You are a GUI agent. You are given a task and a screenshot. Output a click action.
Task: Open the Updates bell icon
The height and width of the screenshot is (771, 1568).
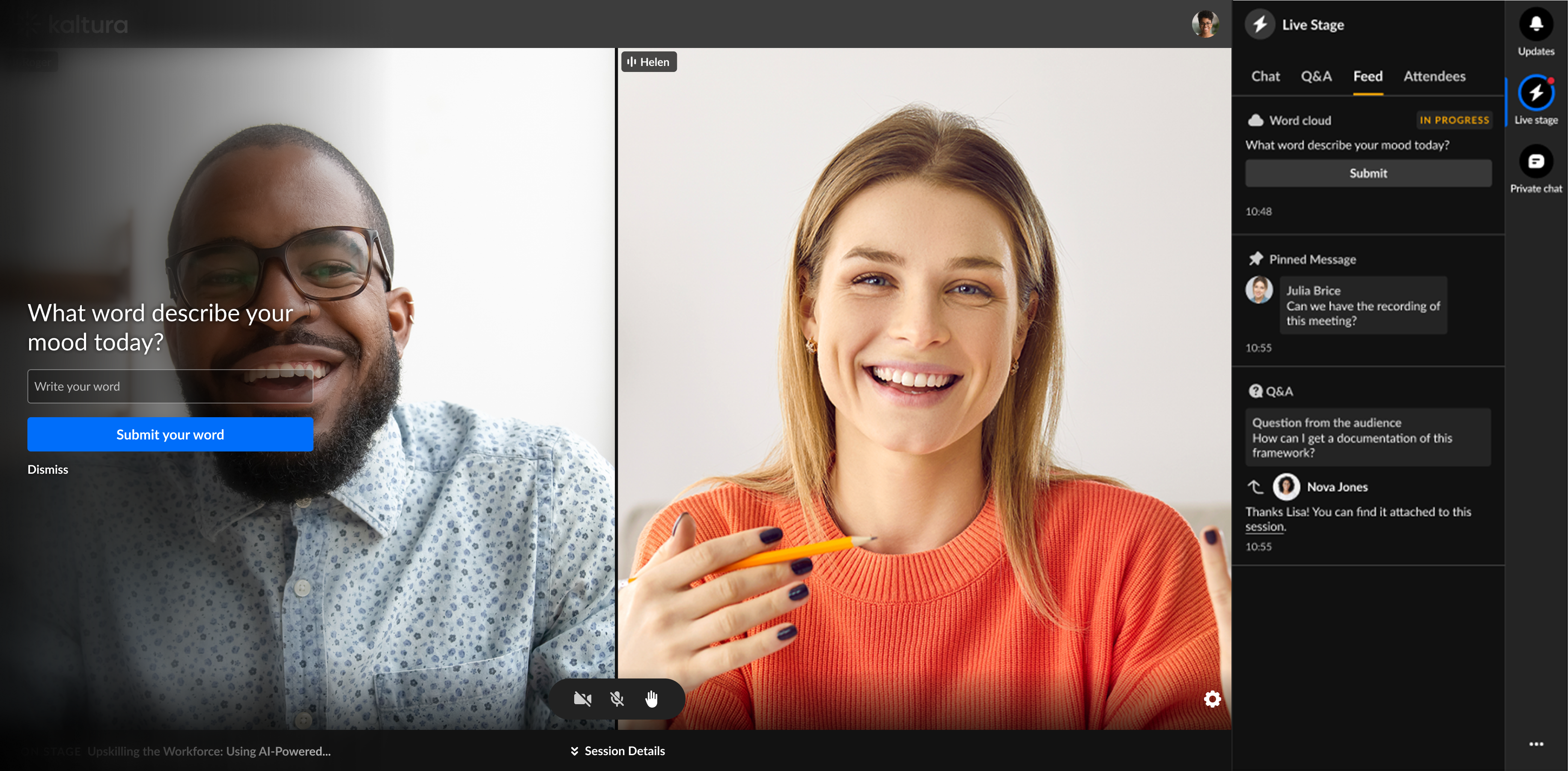pyautogui.click(x=1535, y=24)
